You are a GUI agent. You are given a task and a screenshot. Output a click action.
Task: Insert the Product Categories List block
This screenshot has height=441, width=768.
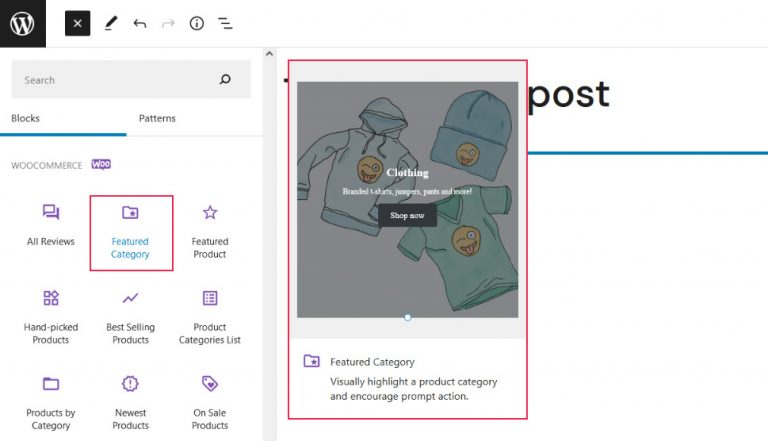click(x=210, y=317)
